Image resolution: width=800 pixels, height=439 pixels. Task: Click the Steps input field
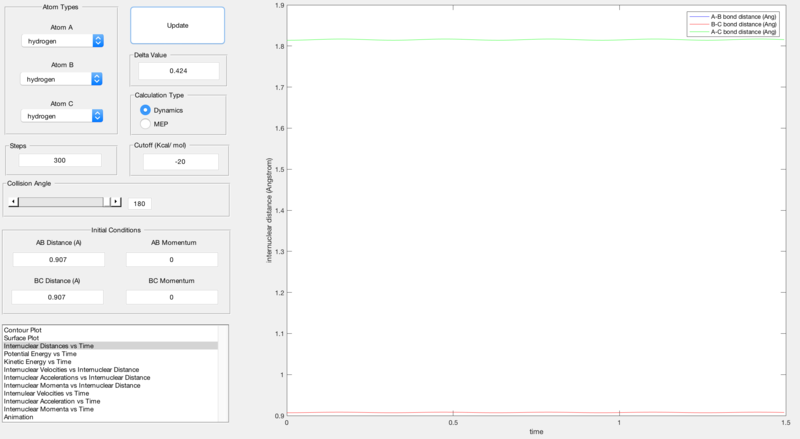click(x=60, y=160)
